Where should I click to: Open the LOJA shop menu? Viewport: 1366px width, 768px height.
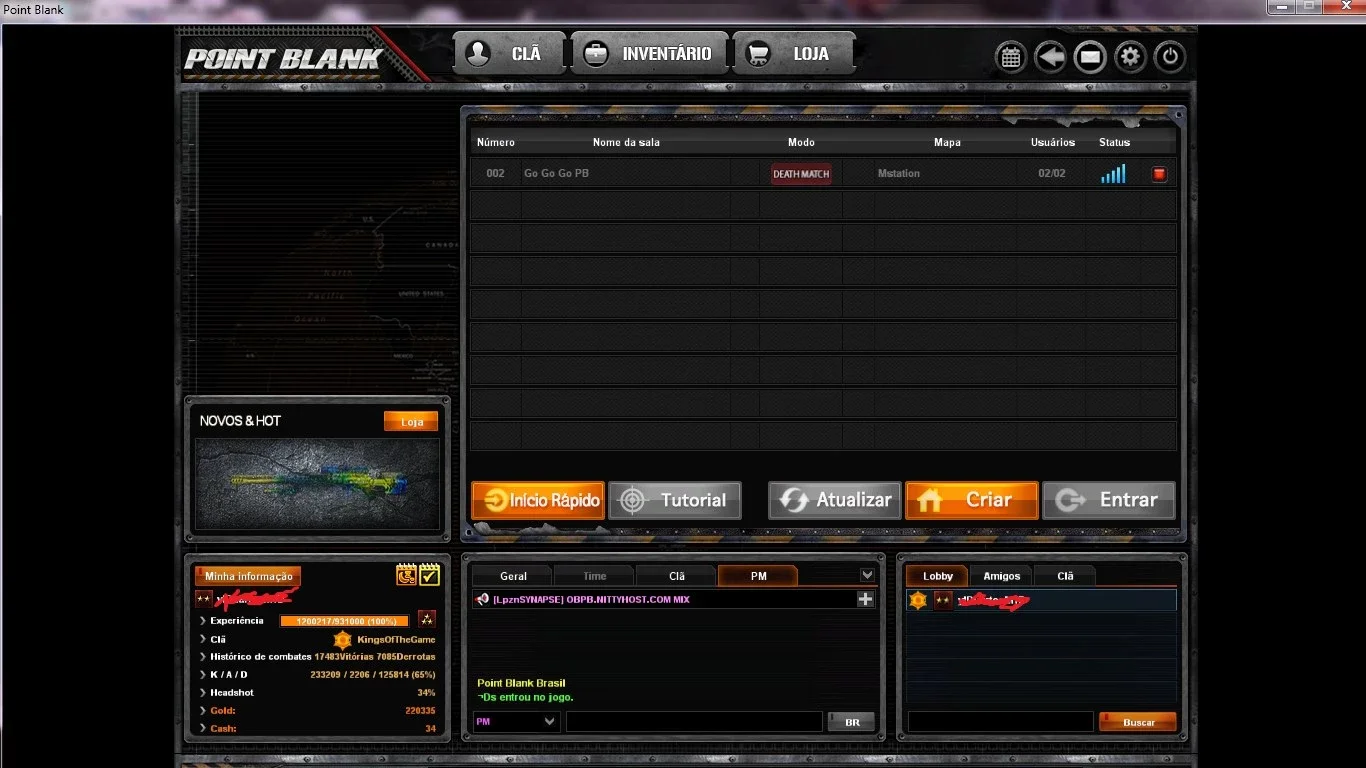pos(794,54)
